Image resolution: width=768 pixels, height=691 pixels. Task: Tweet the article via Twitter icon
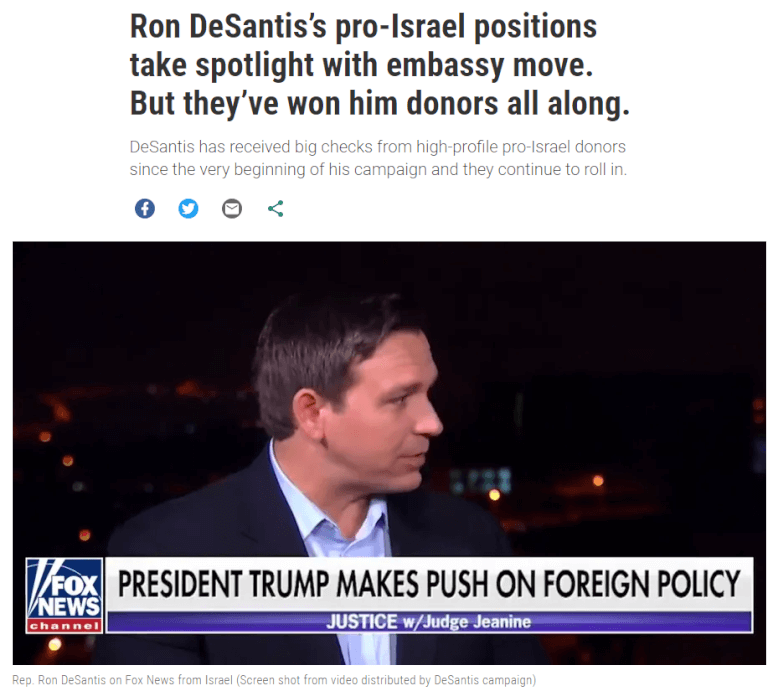pyautogui.click(x=188, y=209)
